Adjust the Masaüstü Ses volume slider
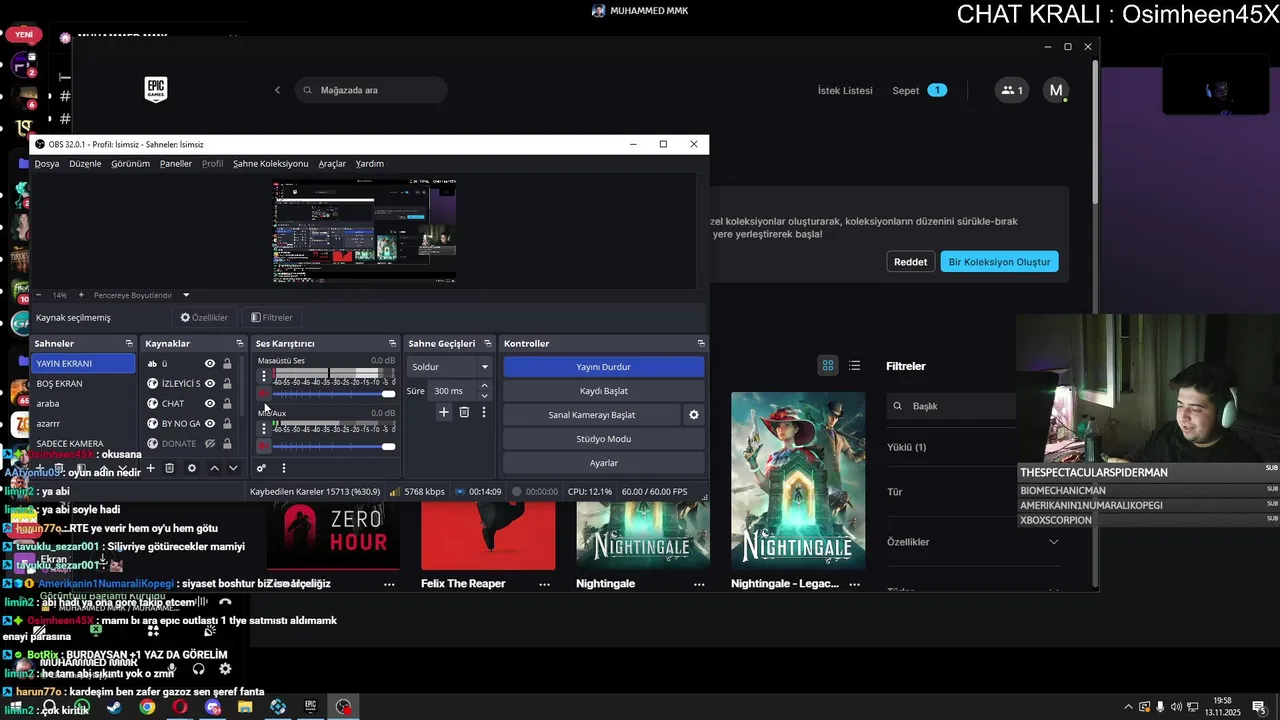The height and width of the screenshot is (720, 1280). pos(335,394)
